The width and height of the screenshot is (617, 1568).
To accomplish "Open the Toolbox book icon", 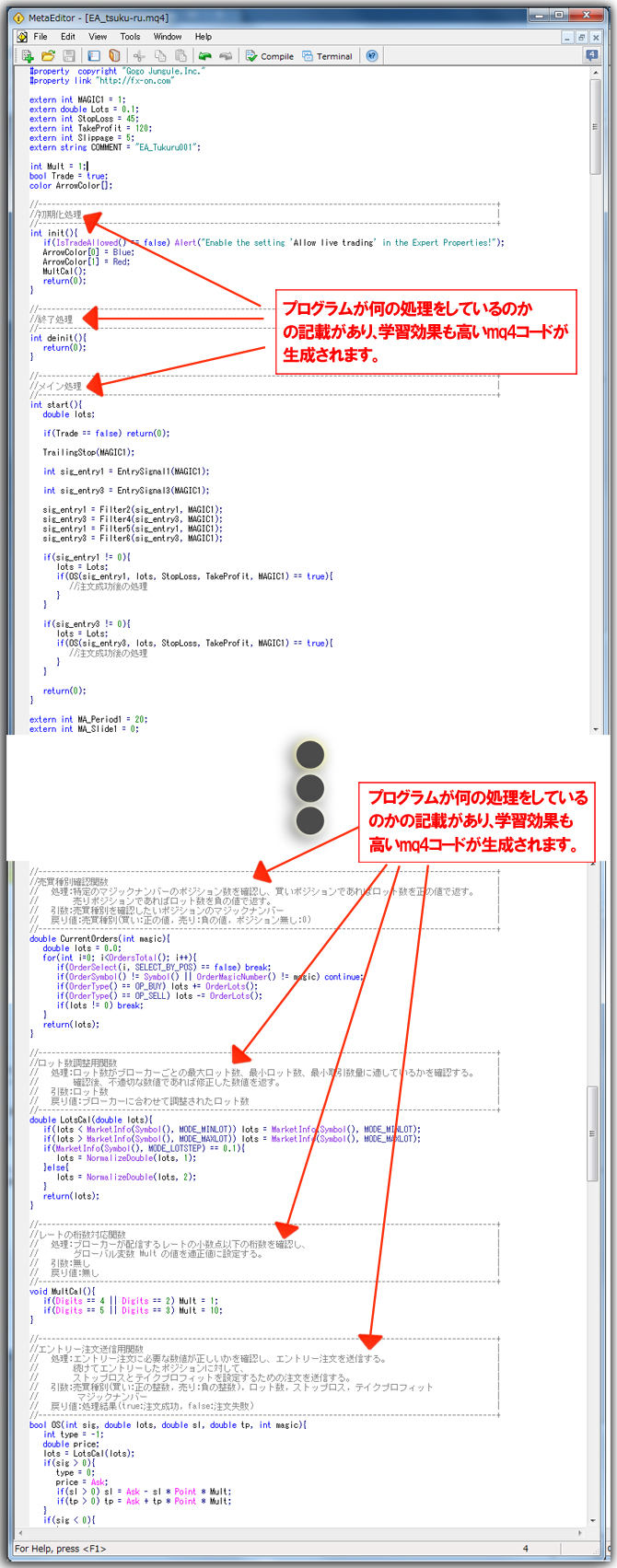I will pos(114,56).
